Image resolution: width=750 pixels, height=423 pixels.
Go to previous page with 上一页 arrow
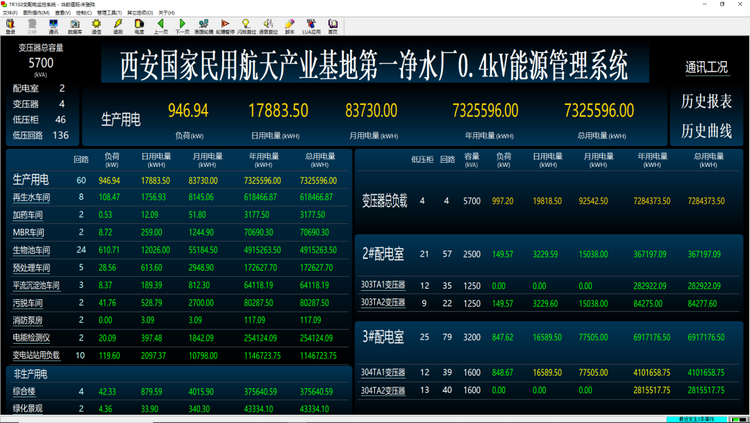coord(161,26)
